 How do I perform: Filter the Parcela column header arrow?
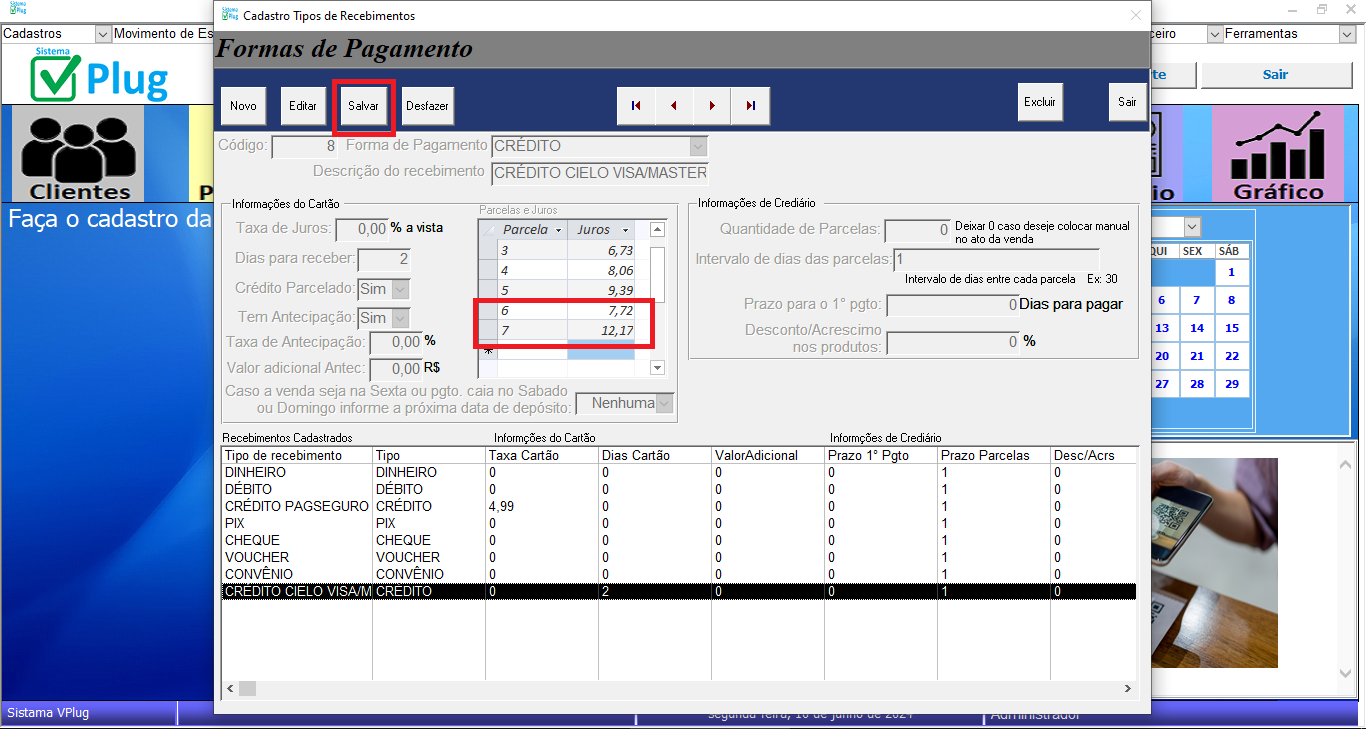pyautogui.click(x=559, y=231)
